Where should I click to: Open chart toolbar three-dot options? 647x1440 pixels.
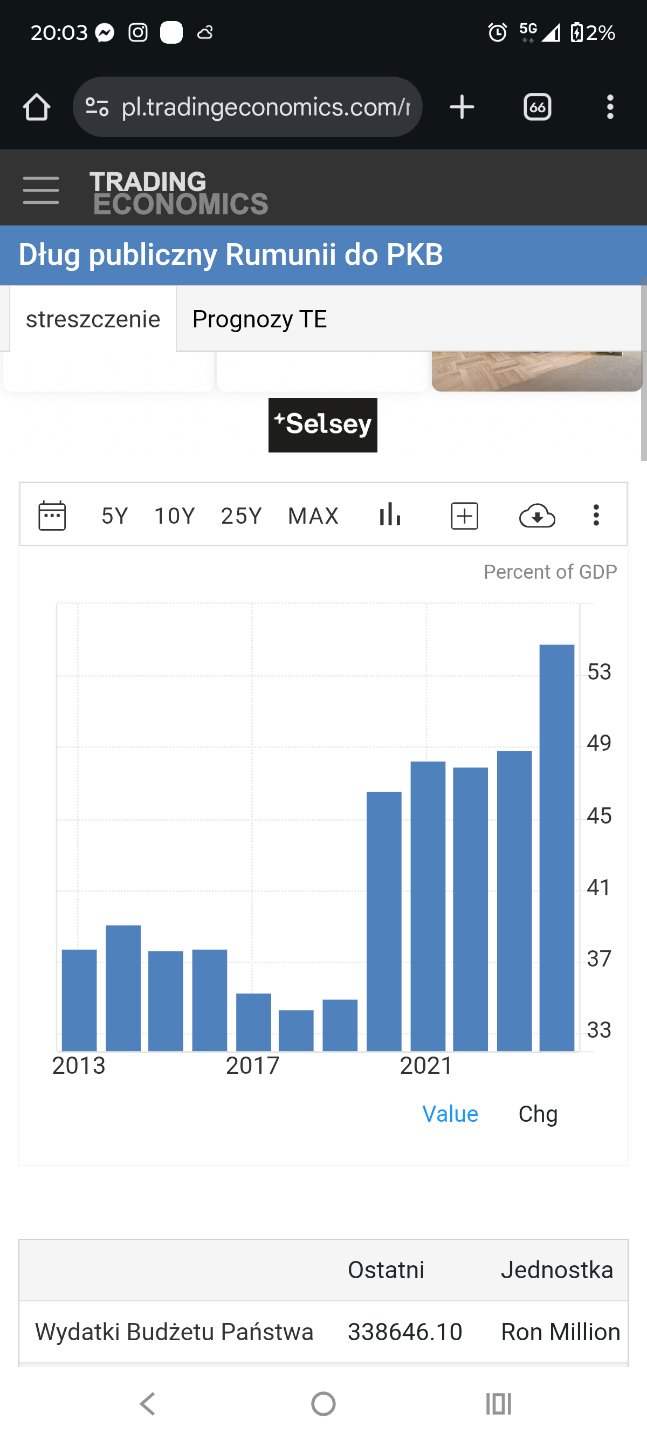[596, 516]
